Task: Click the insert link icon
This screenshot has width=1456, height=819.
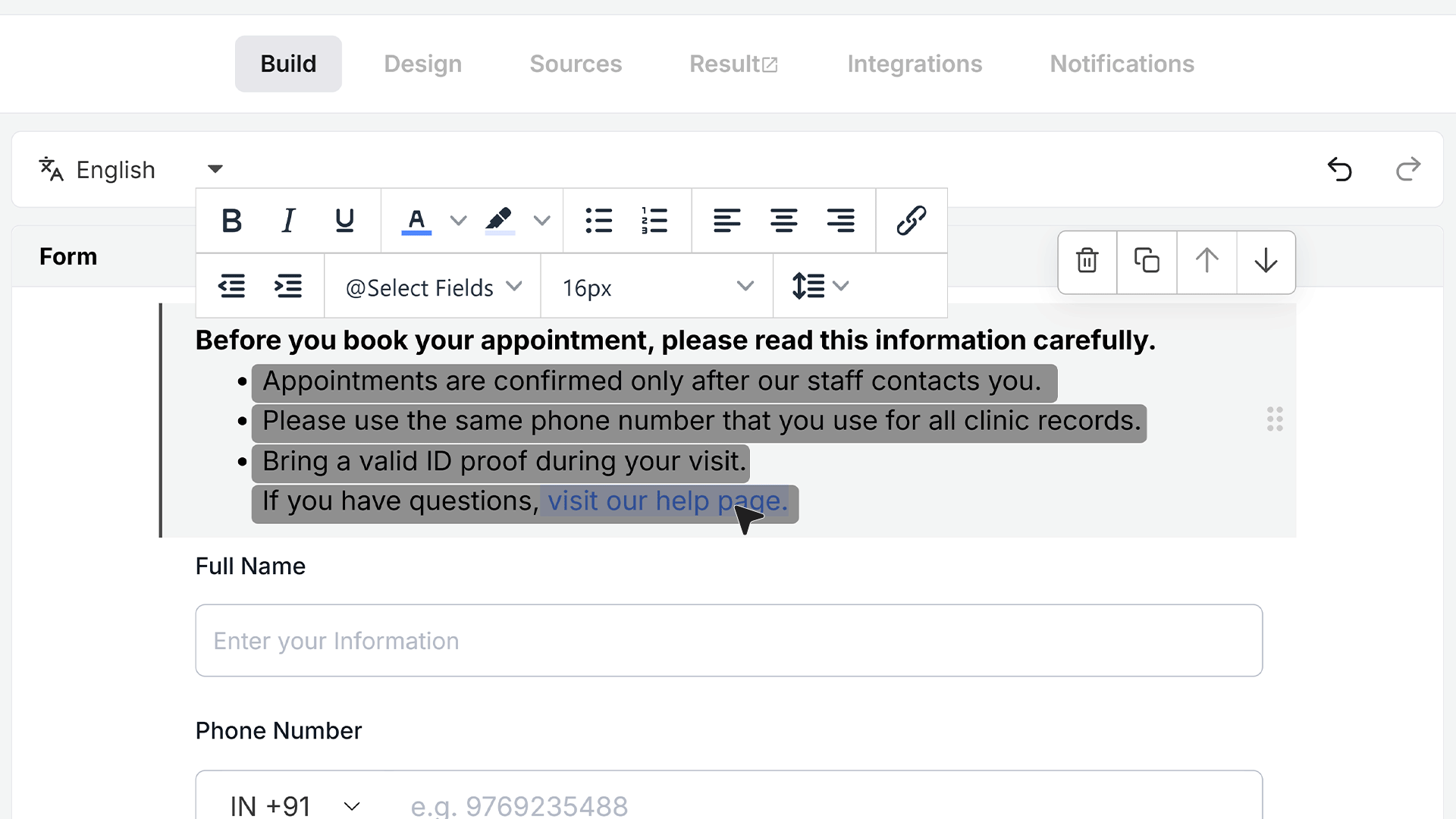Action: (911, 221)
